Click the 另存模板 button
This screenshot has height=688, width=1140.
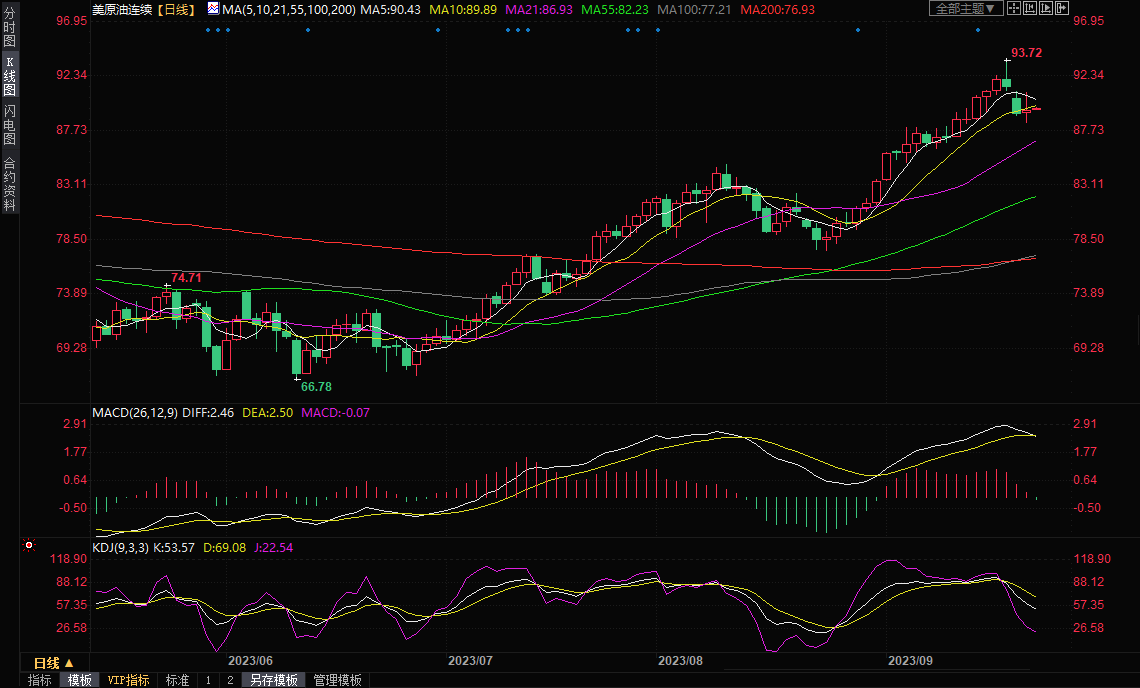(x=274, y=680)
